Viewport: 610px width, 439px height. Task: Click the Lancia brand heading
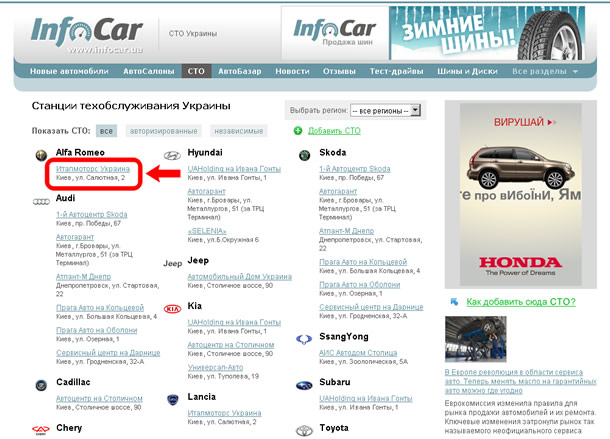pos(202,397)
